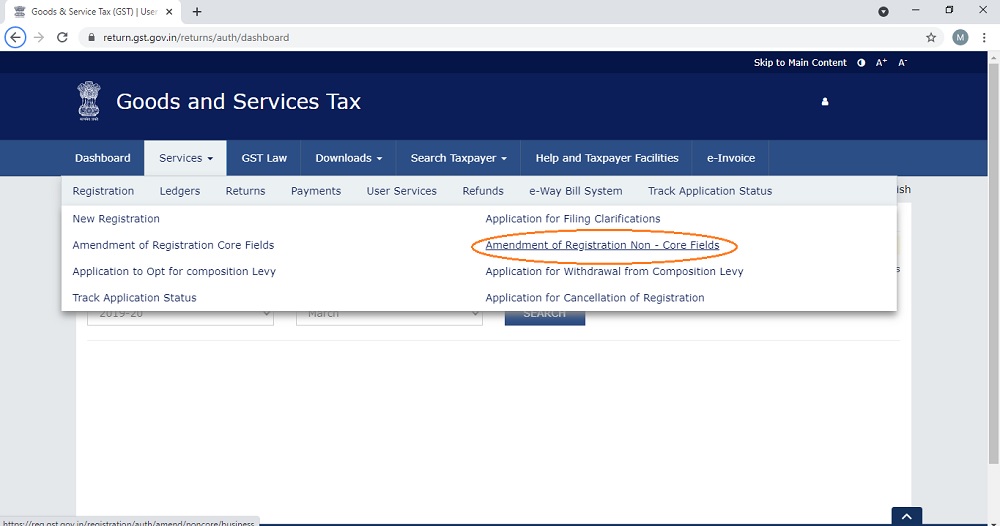Close the Goods & Service Tax tab
Screen dimensions: 1000x526
169,11
